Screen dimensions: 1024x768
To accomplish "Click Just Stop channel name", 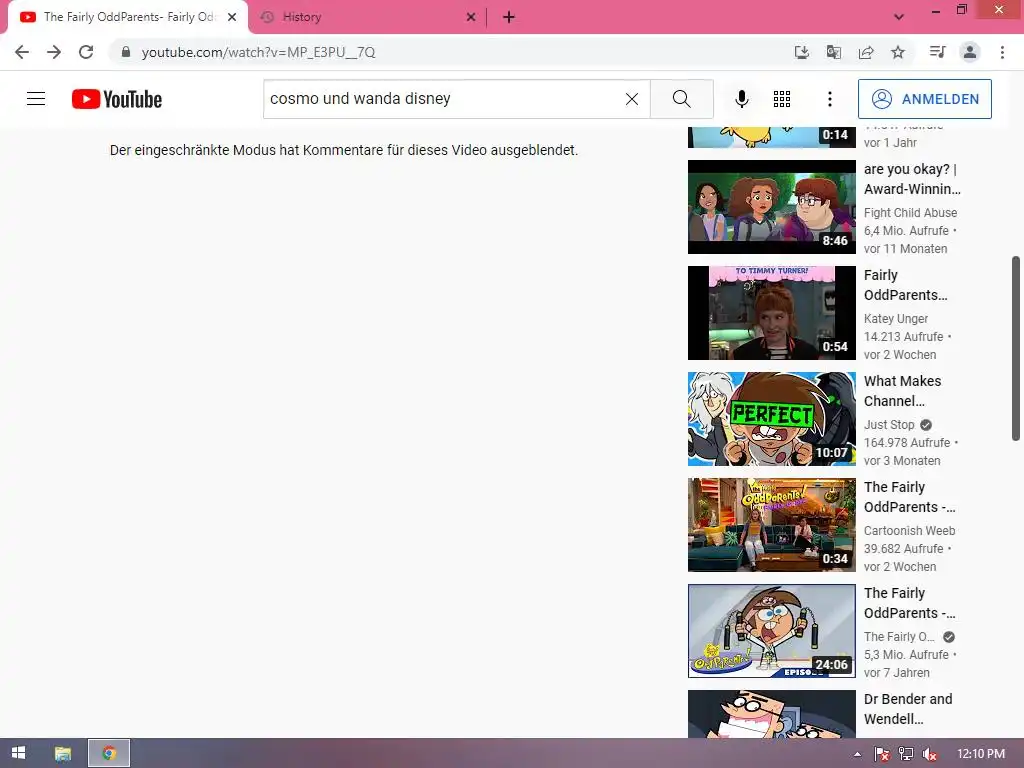I will (889, 424).
